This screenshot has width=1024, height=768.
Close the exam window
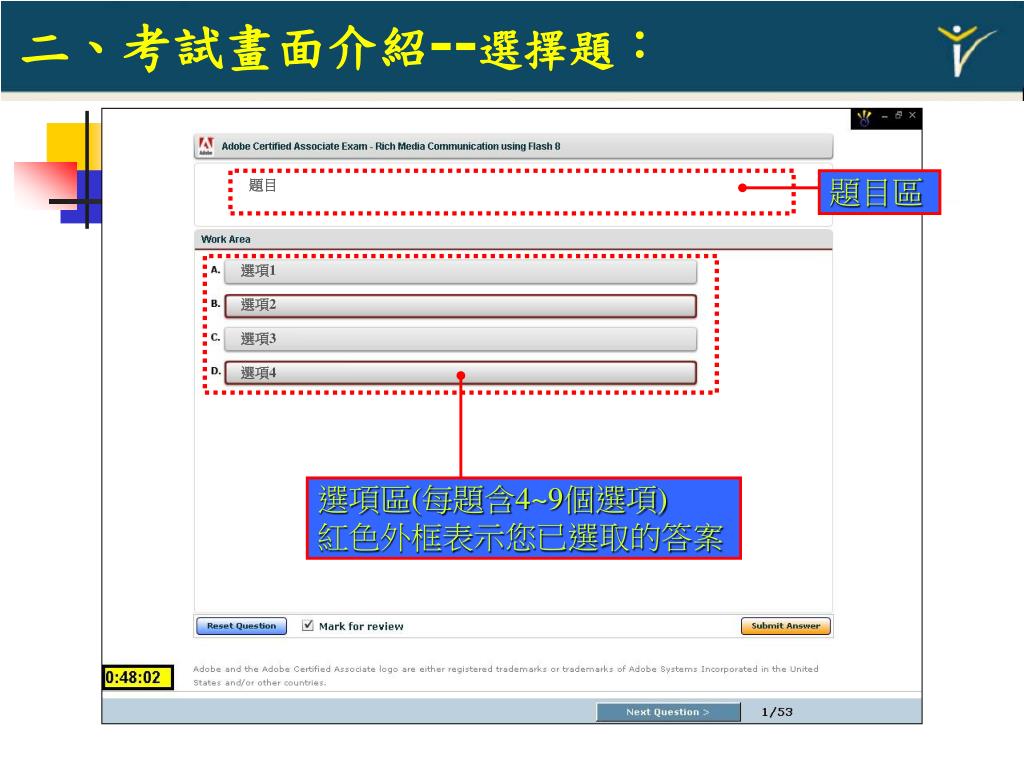912,116
